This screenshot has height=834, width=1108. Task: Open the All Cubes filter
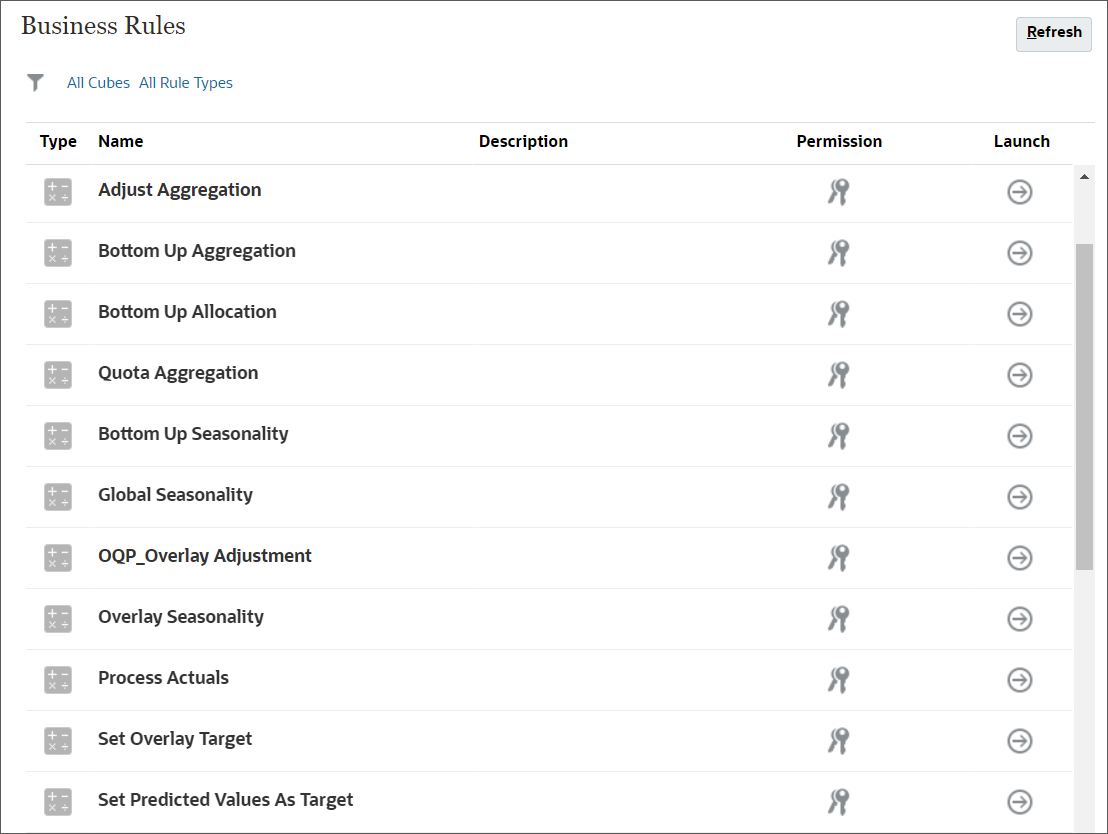98,82
